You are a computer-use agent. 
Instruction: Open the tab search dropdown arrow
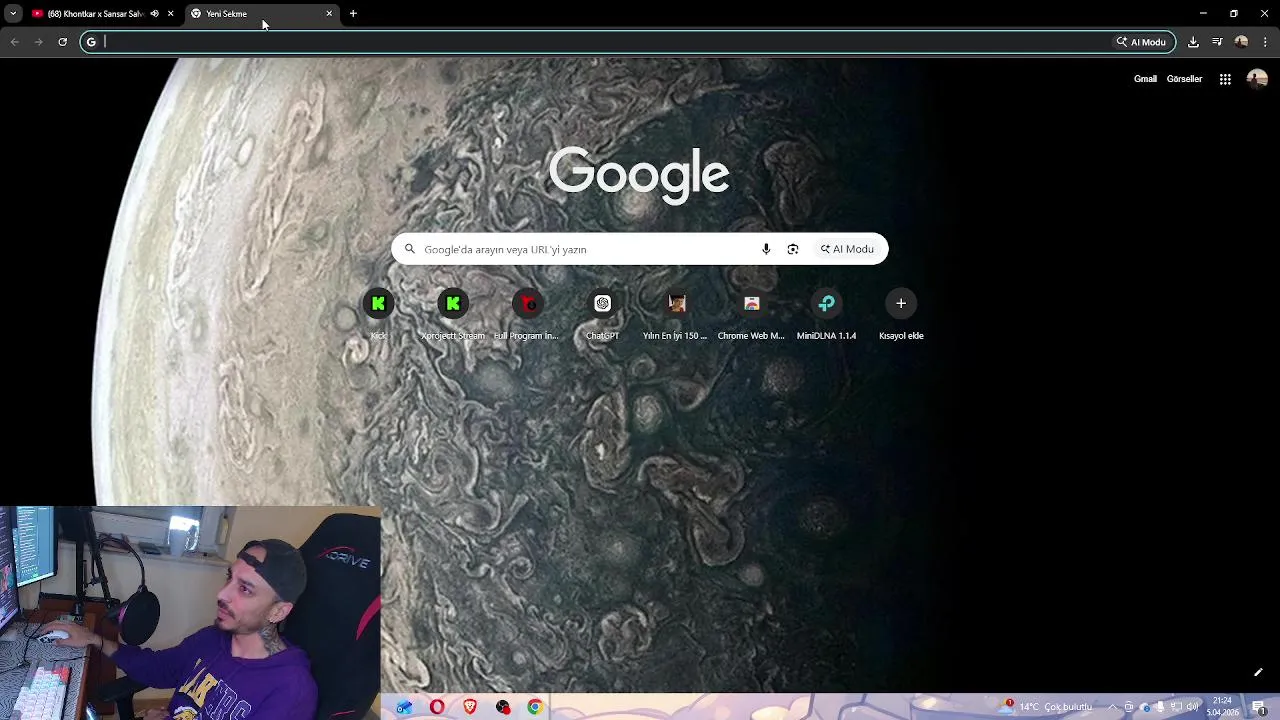[13, 13]
